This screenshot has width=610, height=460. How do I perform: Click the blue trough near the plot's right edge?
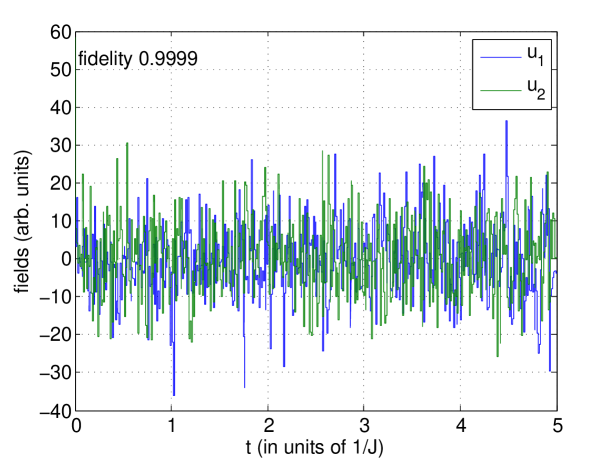click(x=549, y=369)
